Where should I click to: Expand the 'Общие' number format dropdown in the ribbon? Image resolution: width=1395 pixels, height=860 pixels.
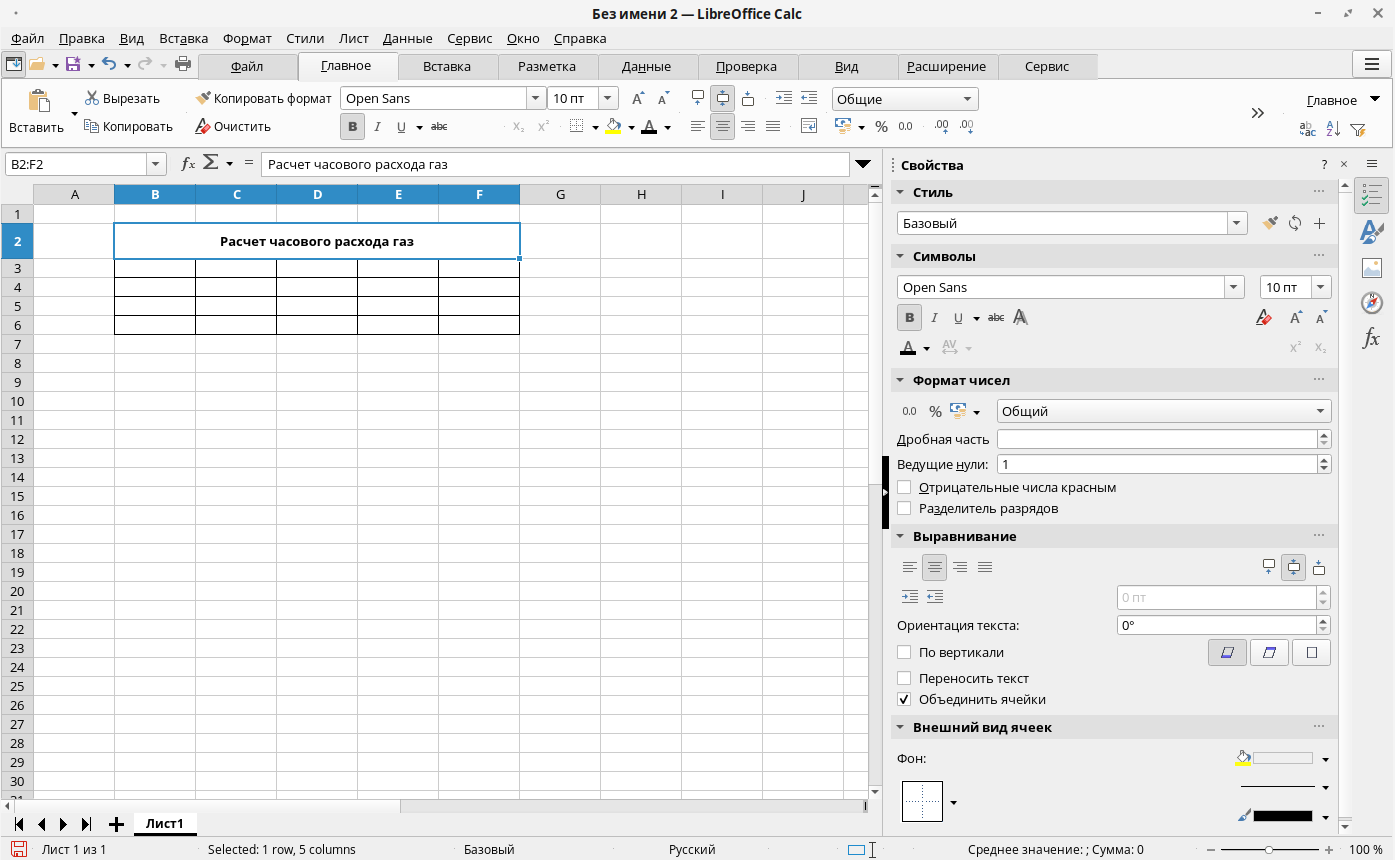(x=967, y=99)
